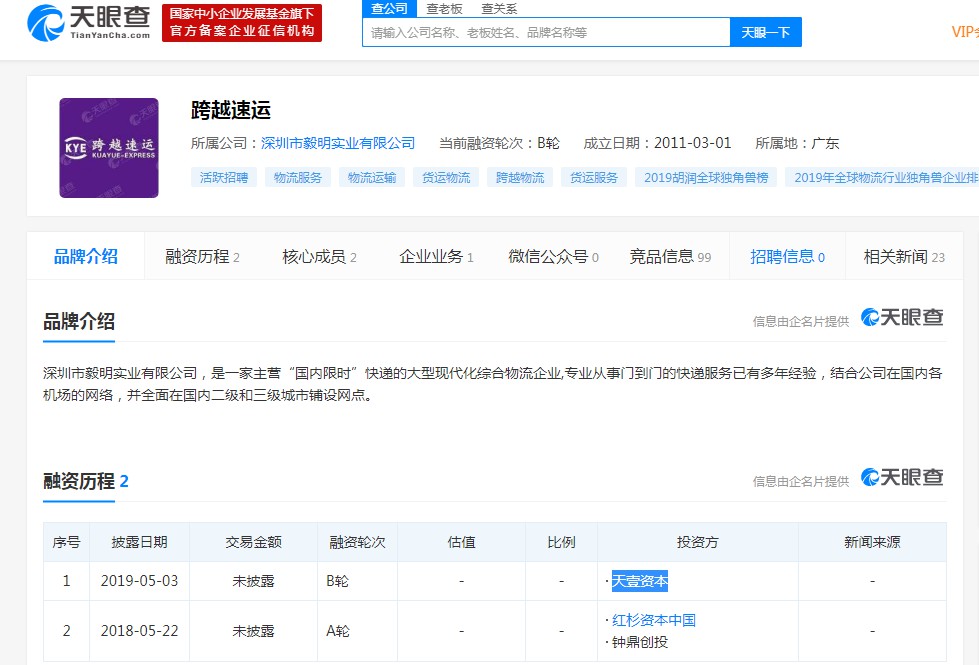
Task: Click the 披露日期 column header
Action: 139,542
